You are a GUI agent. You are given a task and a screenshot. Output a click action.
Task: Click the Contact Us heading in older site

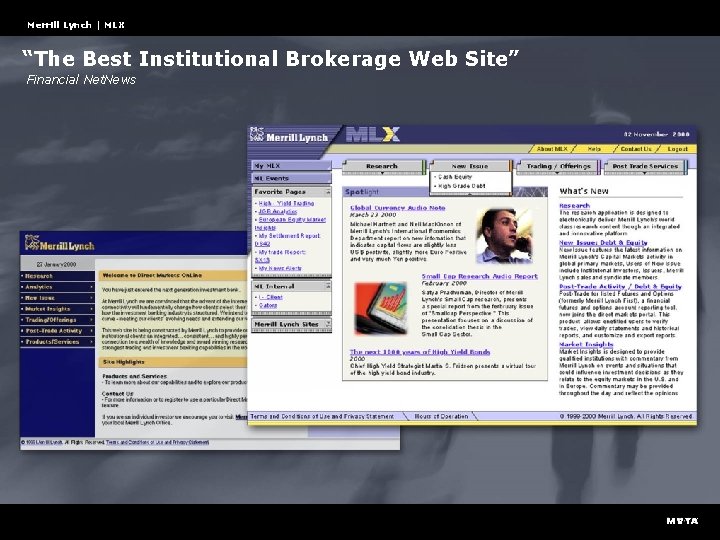pyautogui.click(x=118, y=394)
